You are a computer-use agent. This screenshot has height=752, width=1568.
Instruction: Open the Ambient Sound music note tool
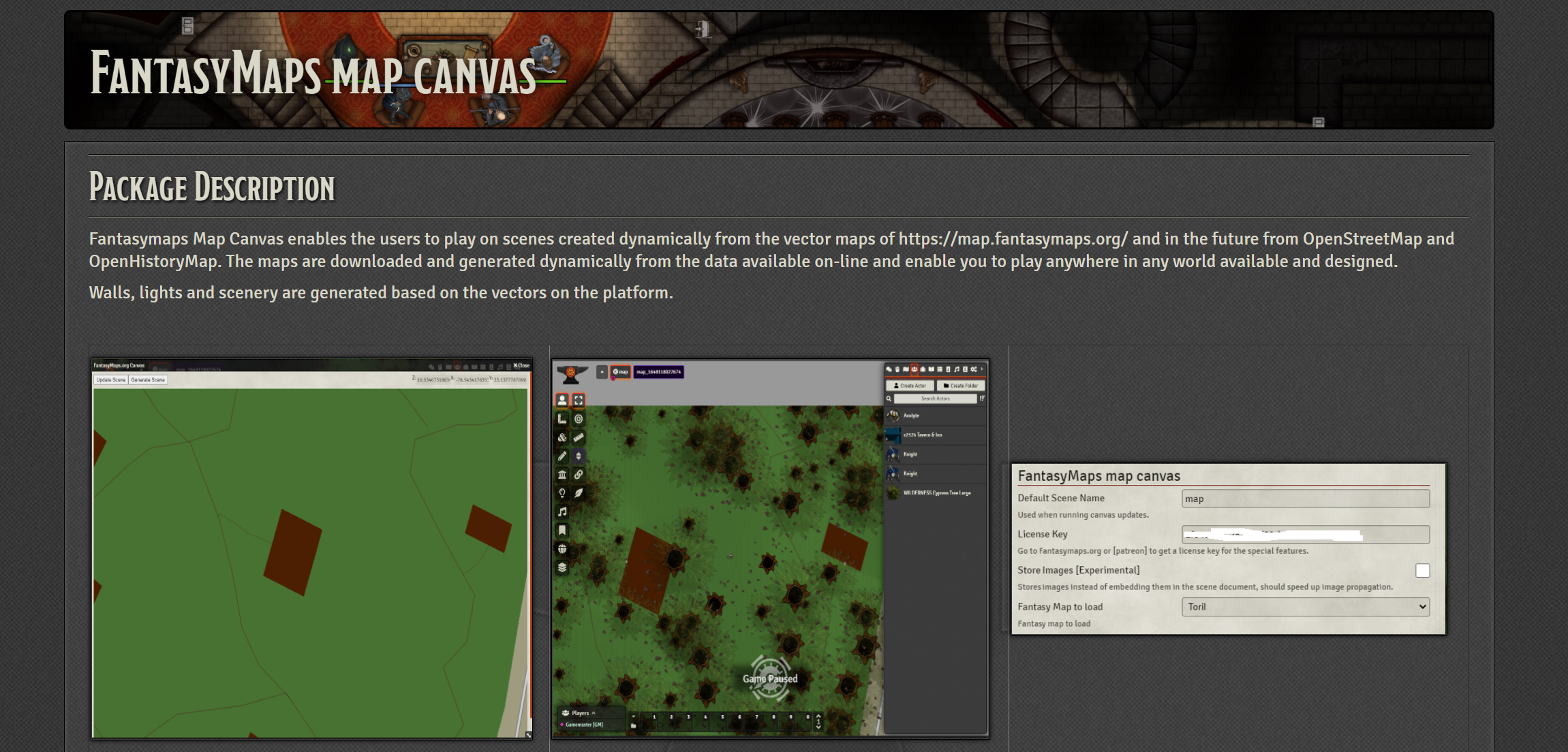(x=562, y=512)
